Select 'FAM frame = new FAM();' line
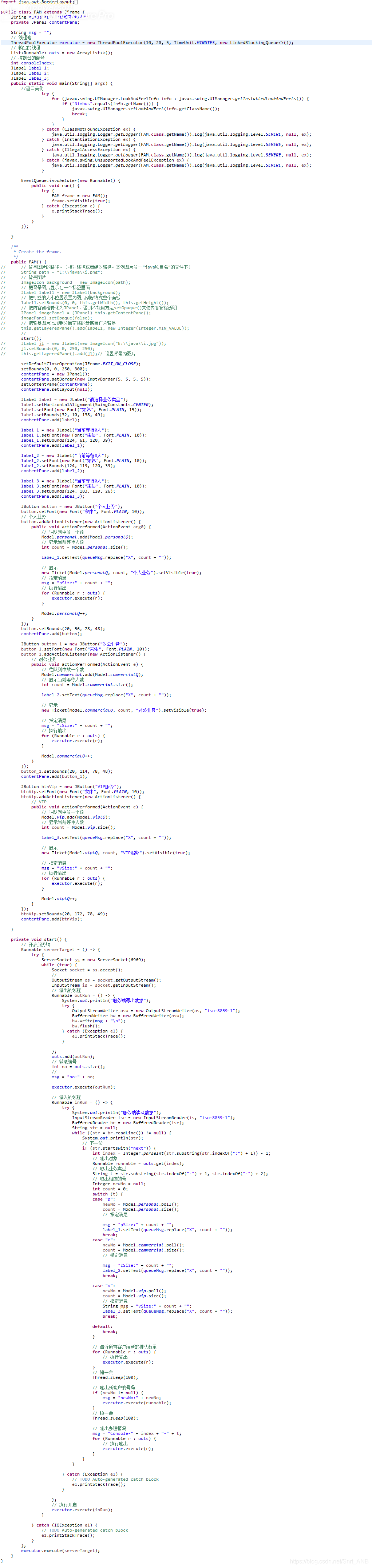Screen dimensions: 372x1568 80,196
